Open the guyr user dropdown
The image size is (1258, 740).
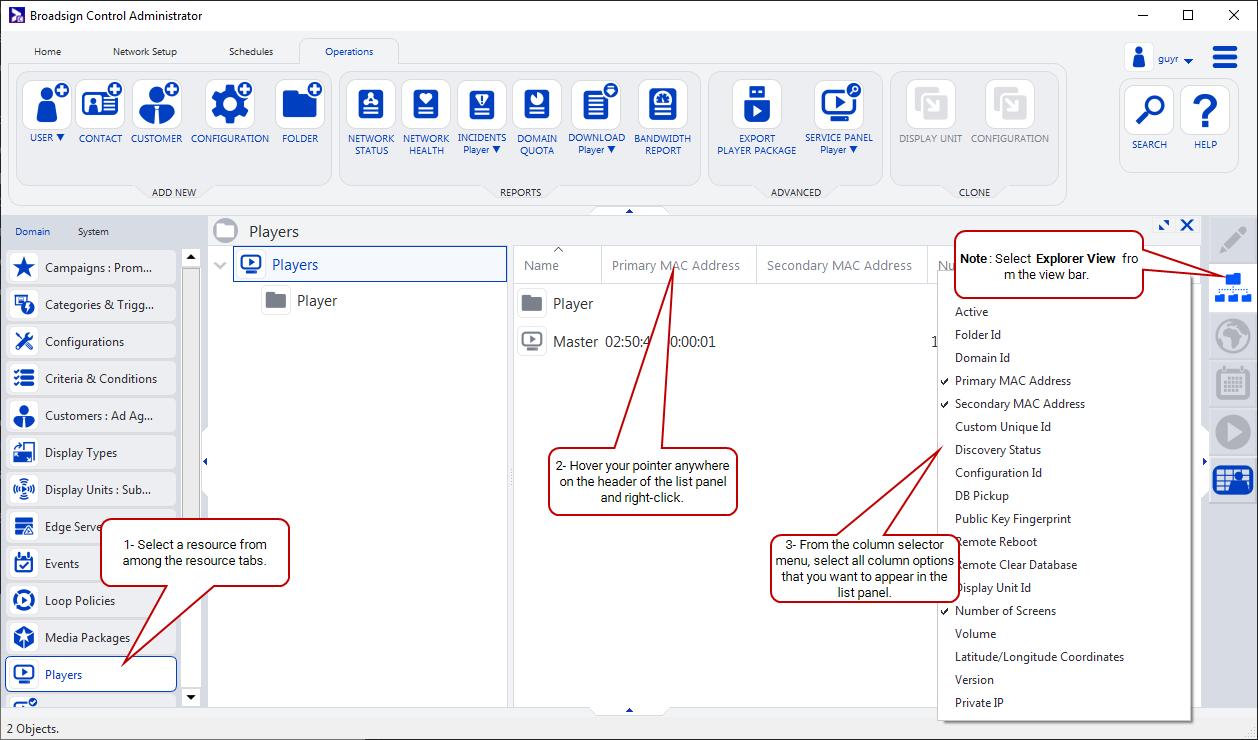click(1174, 60)
